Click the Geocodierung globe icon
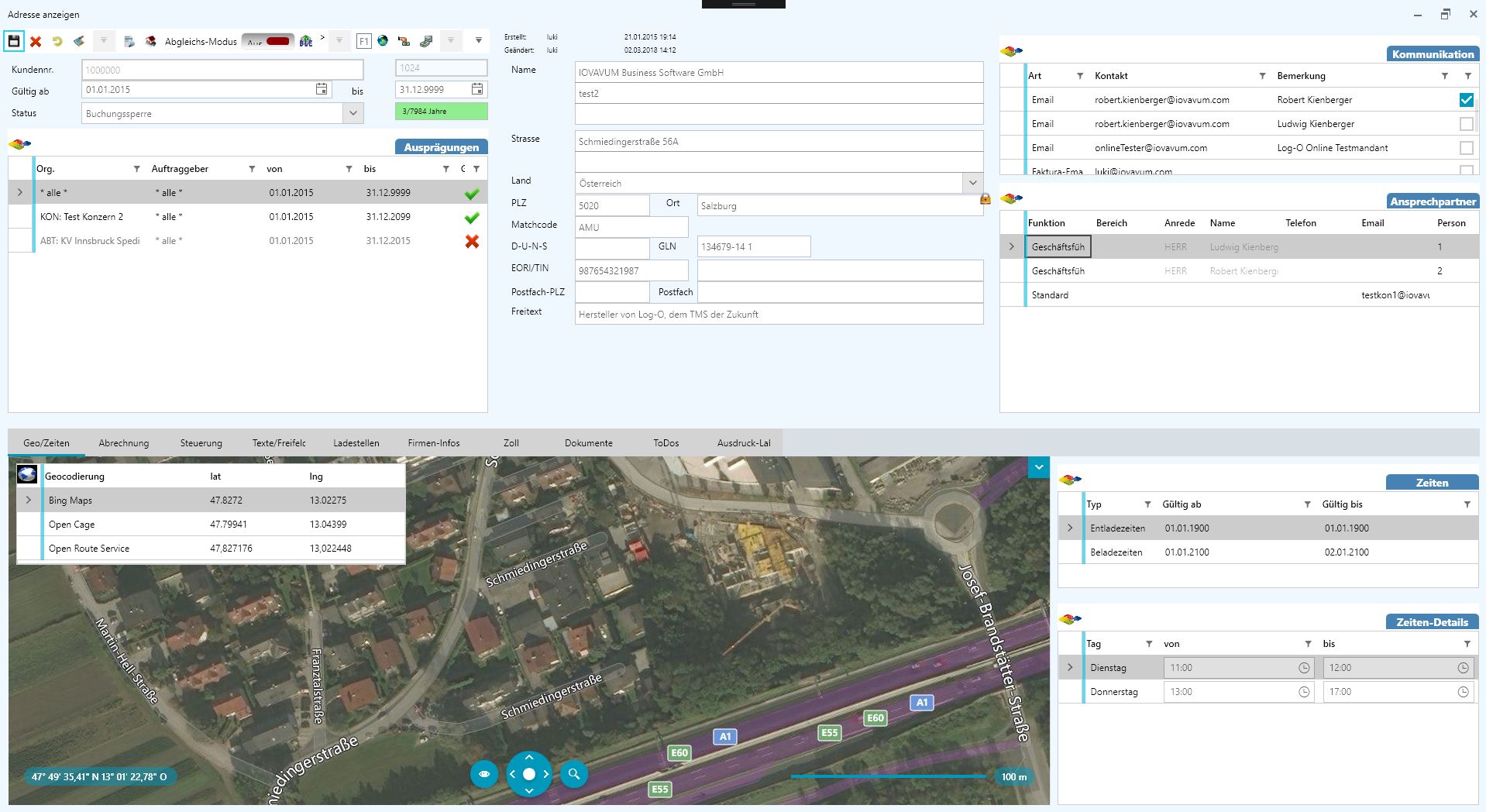Screen dimensions: 1486x812 27,475
